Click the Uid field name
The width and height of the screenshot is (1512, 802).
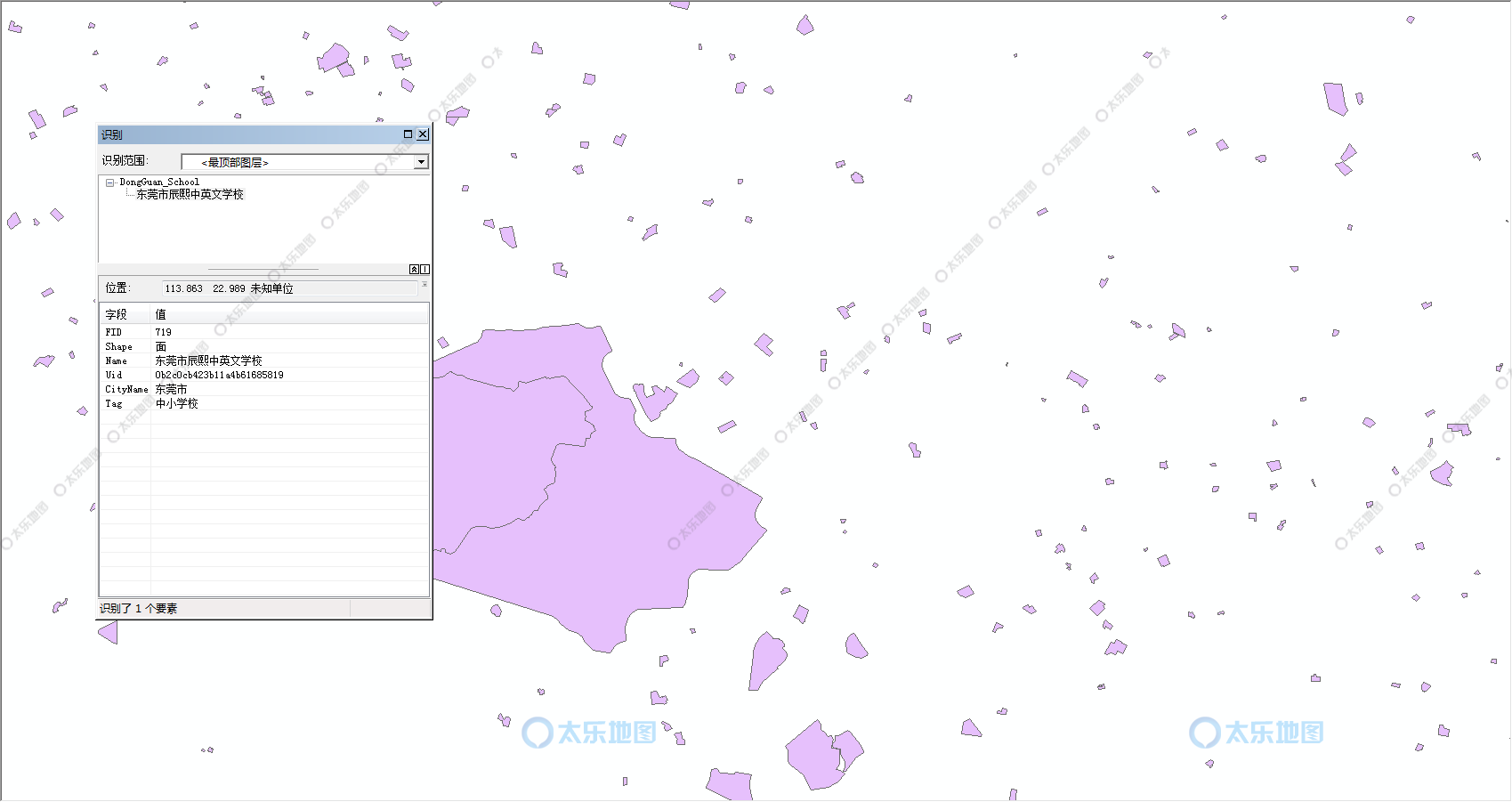click(x=113, y=375)
